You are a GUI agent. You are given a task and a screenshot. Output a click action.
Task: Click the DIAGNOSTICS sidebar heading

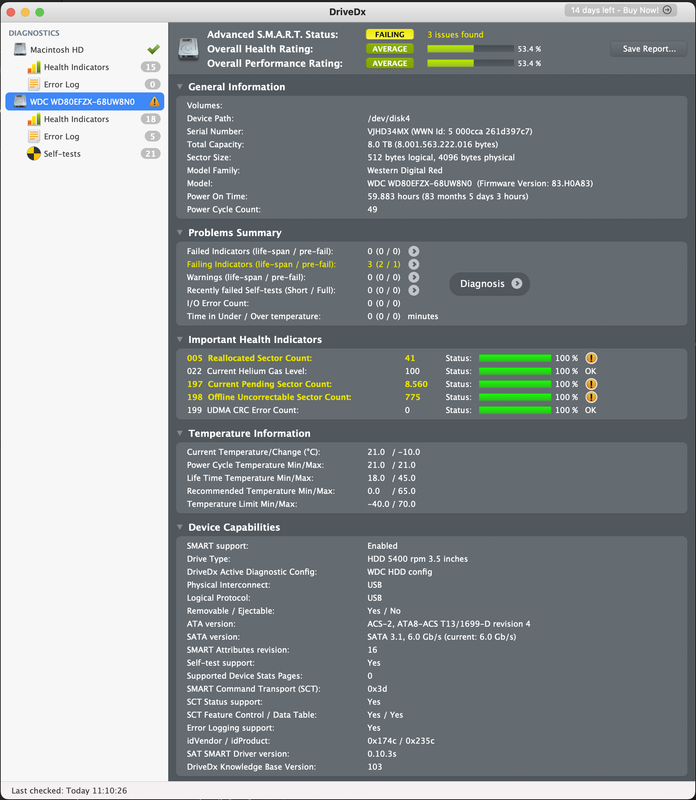[34, 33]
